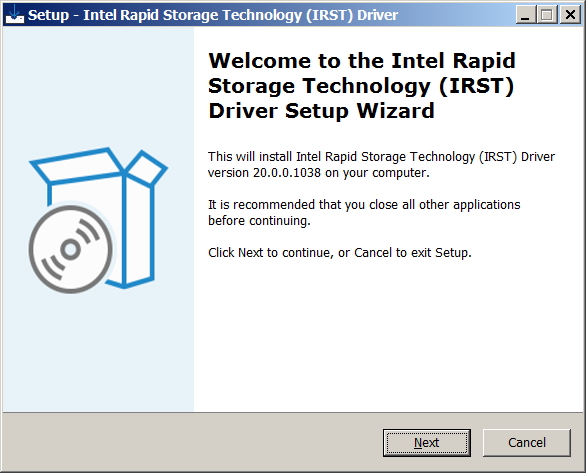Click the center hole of the disc image

[71, 249]
